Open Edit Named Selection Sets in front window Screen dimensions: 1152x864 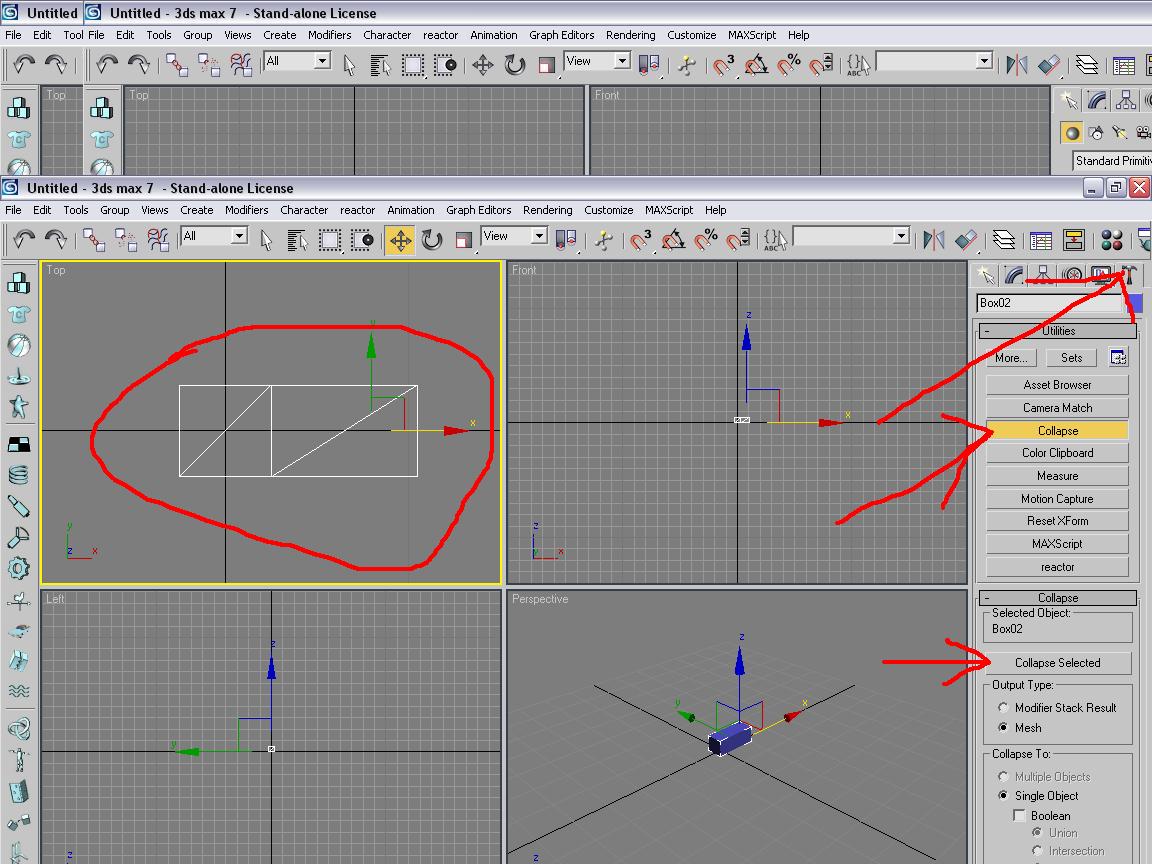pyautogui.click(x=776, y=240)
